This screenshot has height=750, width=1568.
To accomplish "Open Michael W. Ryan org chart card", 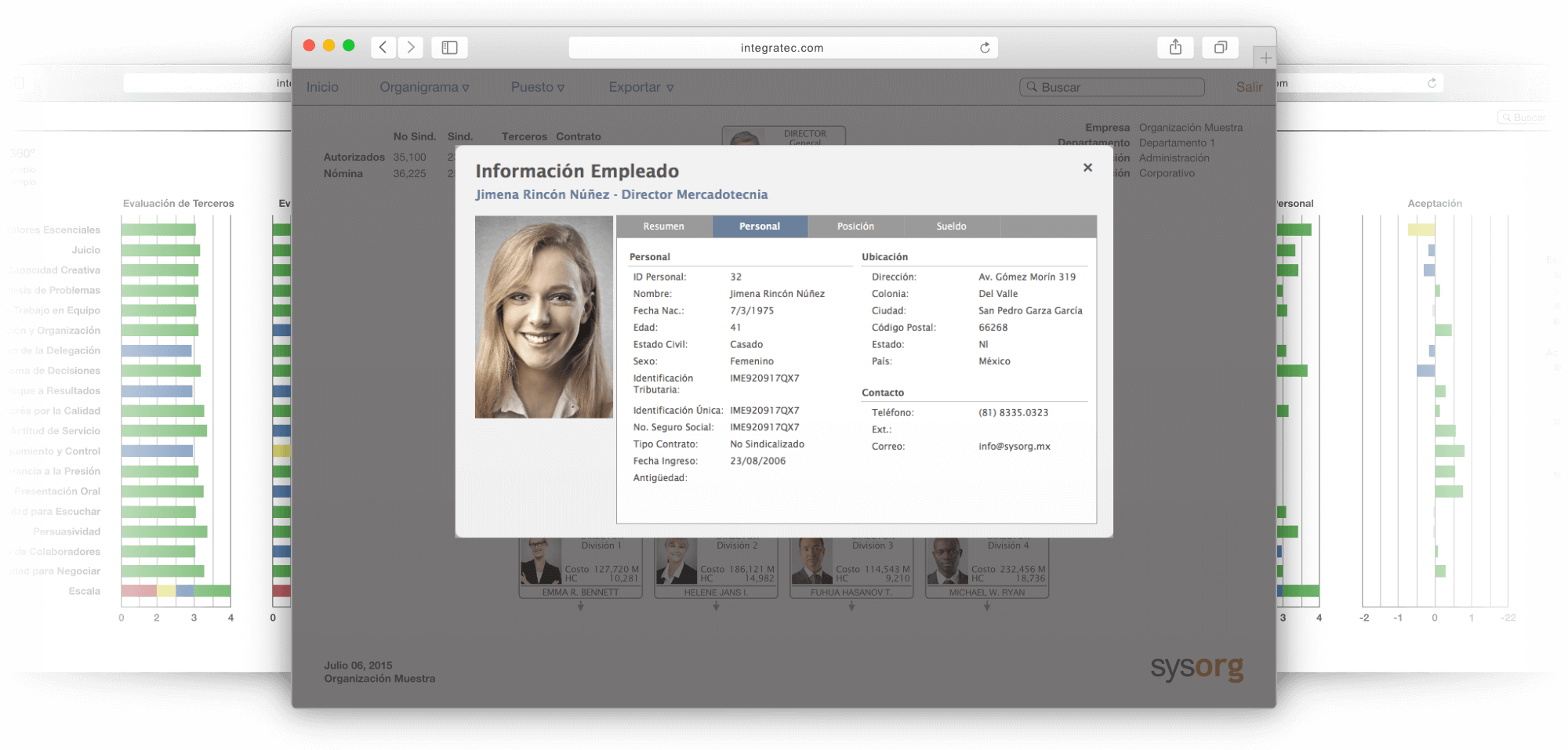I will click(x=987, y=568).
